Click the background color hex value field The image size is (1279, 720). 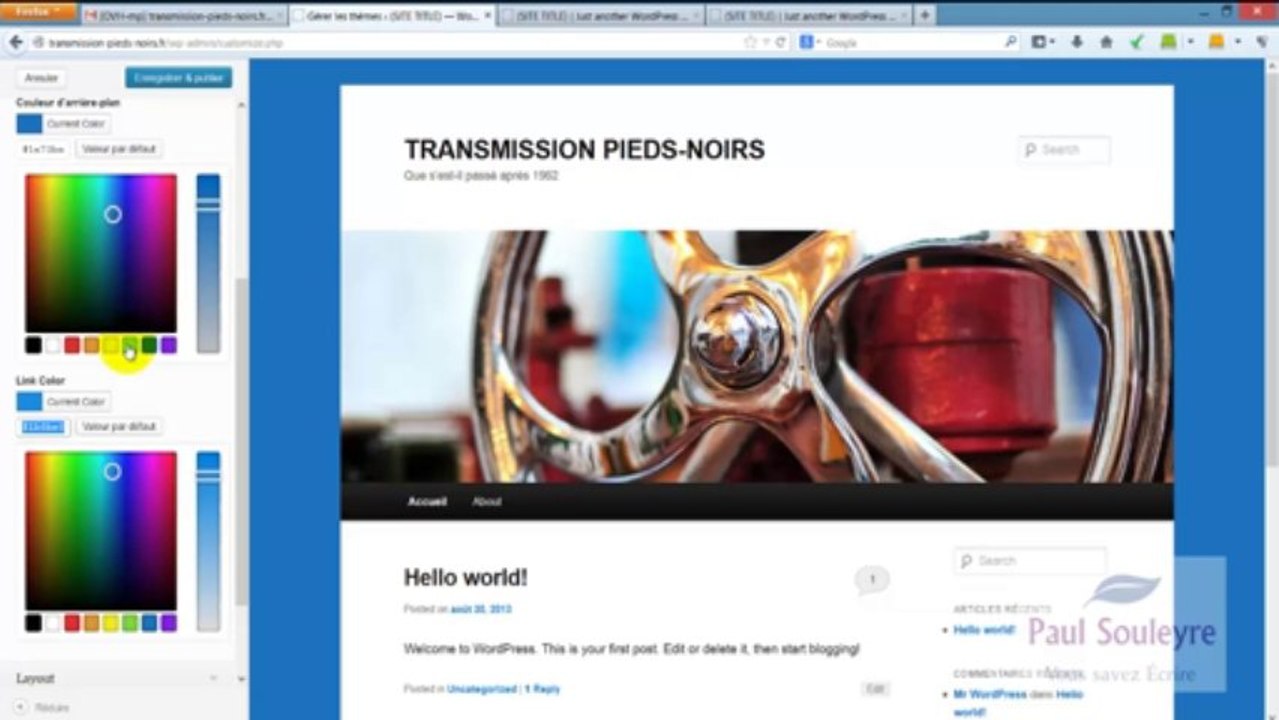[44, 149]
